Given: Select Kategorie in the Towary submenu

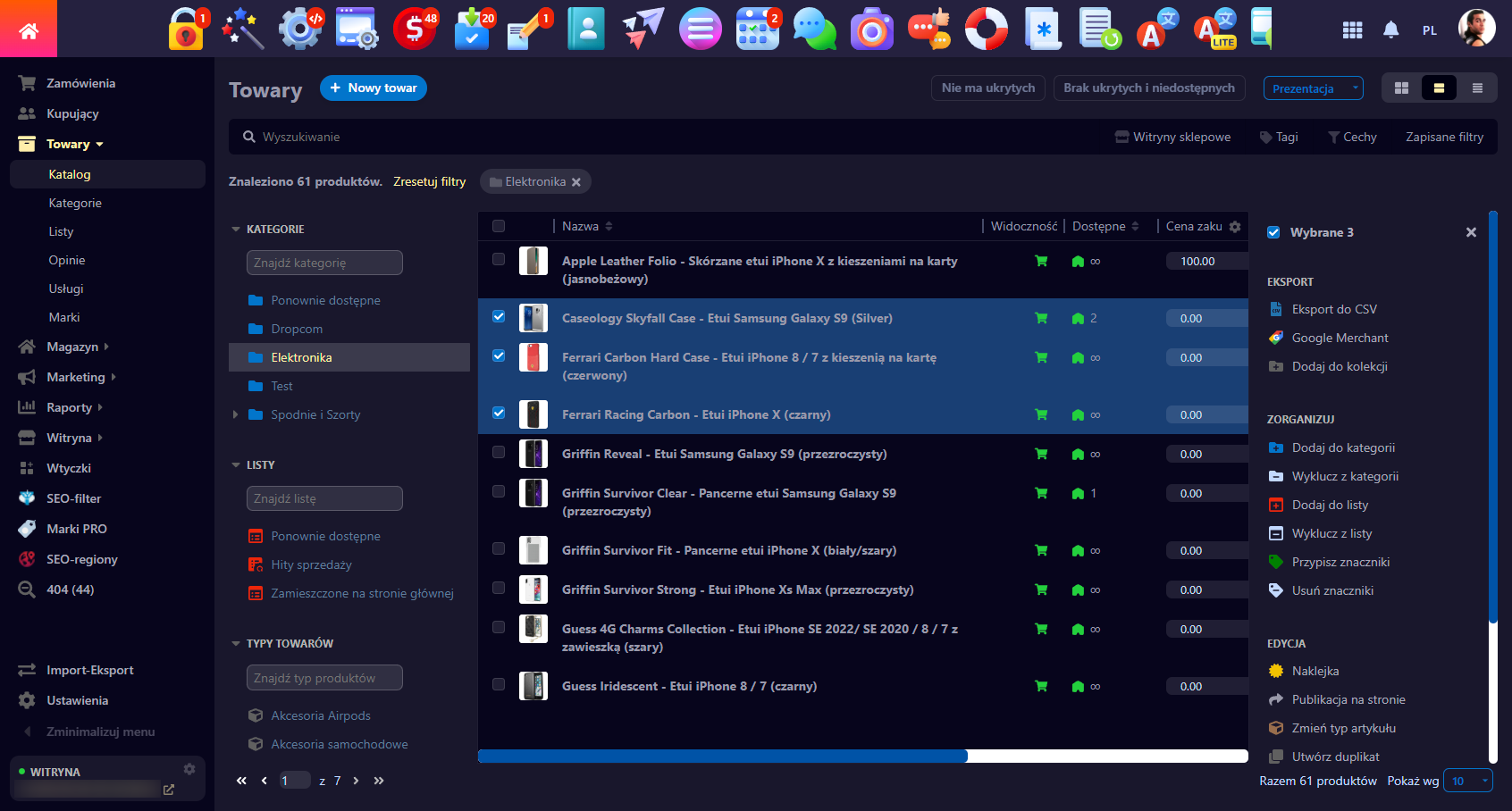Looking at the screenshot, I should coord(75,203).
